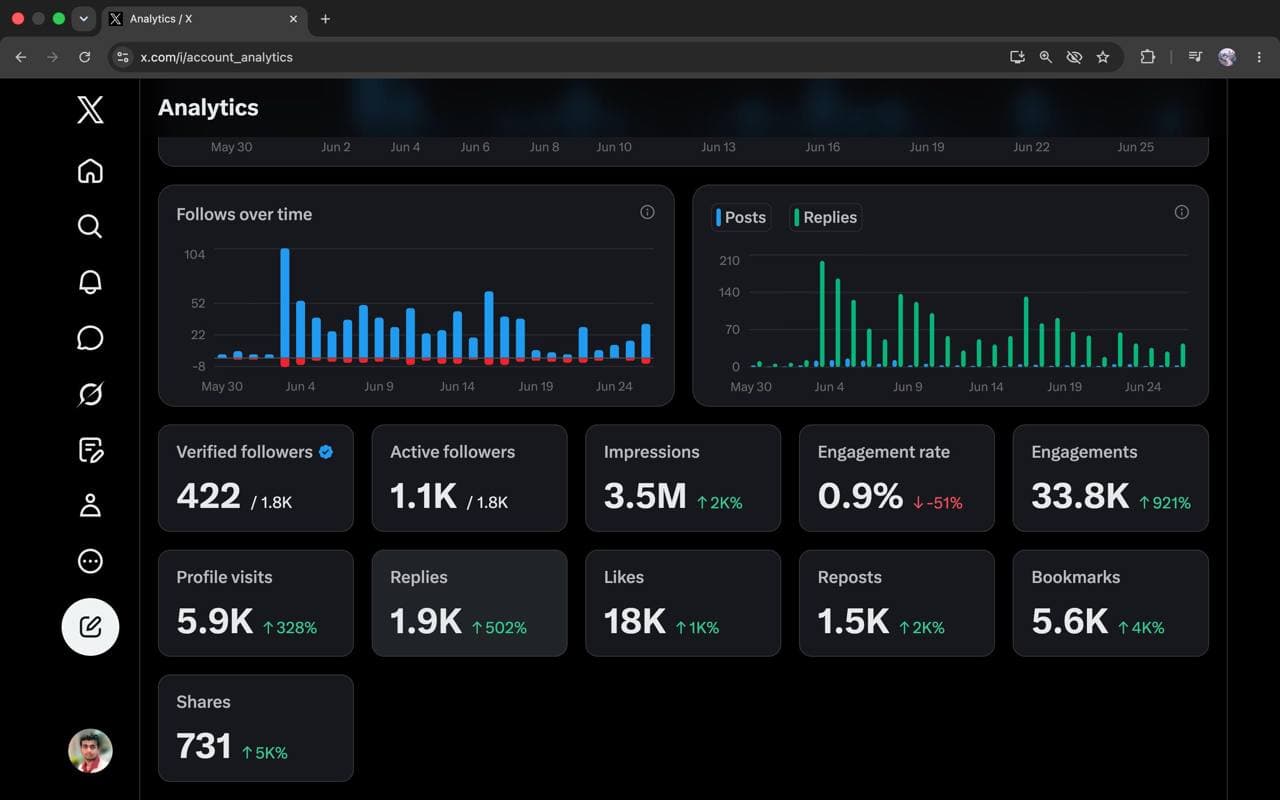The image size is (1280, 800).
Task: Click the white compose post button
Action: (90, 627)
